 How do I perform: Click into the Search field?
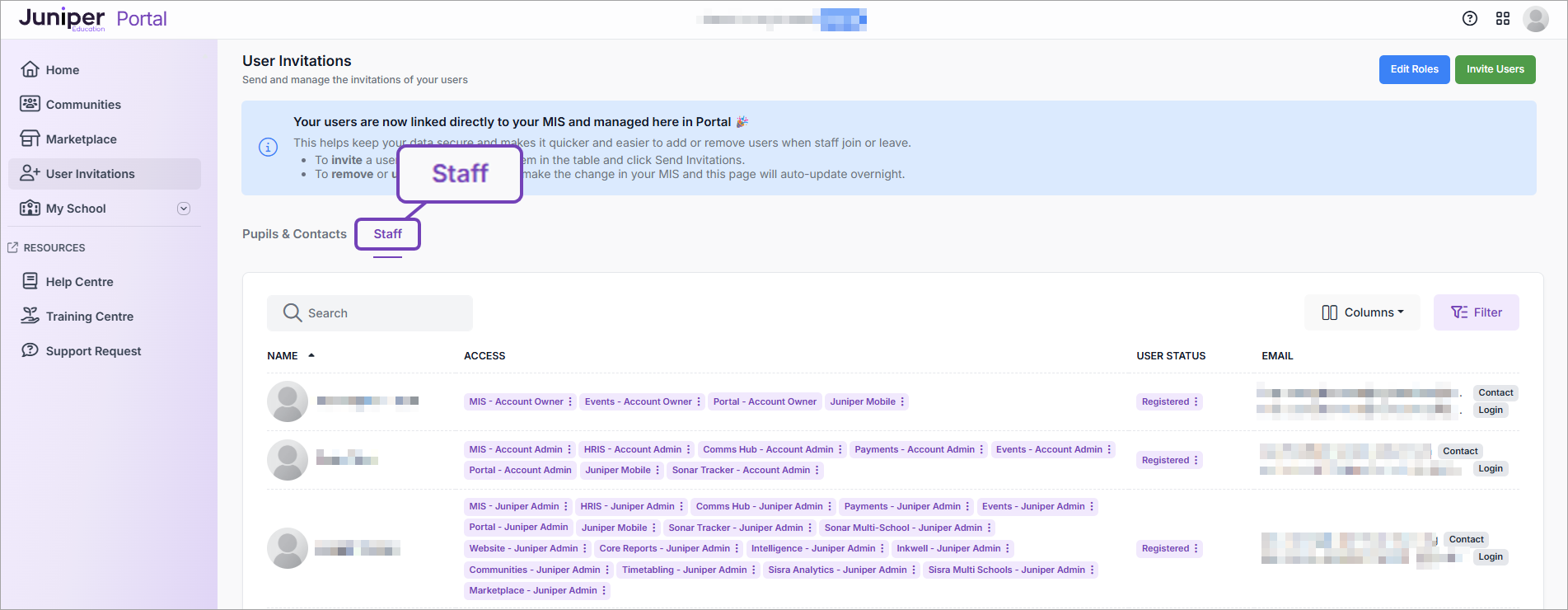tap(370, 313)
